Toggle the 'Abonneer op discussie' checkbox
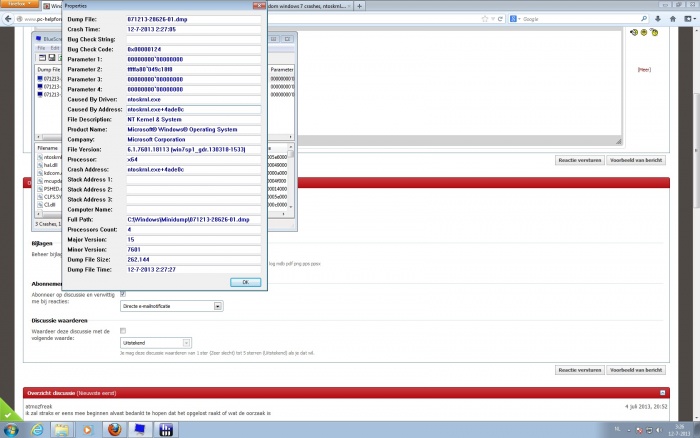Image resolution: width=700 pixels, height=438 pixels. coord(123,294)
